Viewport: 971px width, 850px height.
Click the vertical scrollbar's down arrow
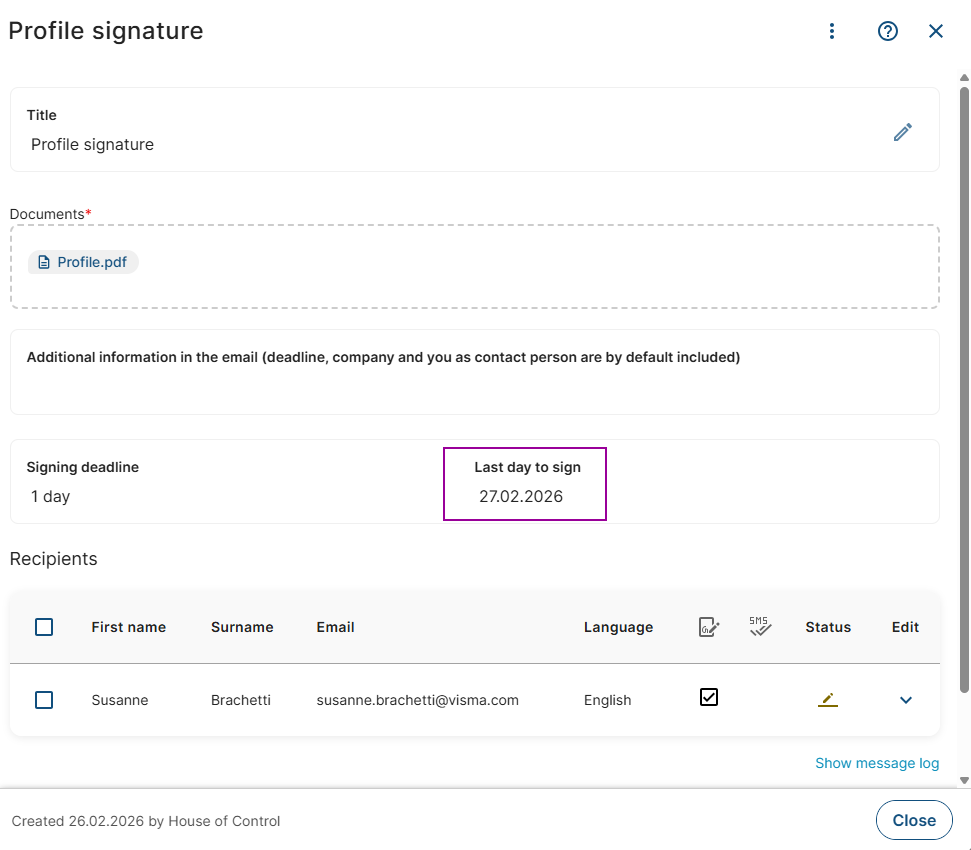964,780
